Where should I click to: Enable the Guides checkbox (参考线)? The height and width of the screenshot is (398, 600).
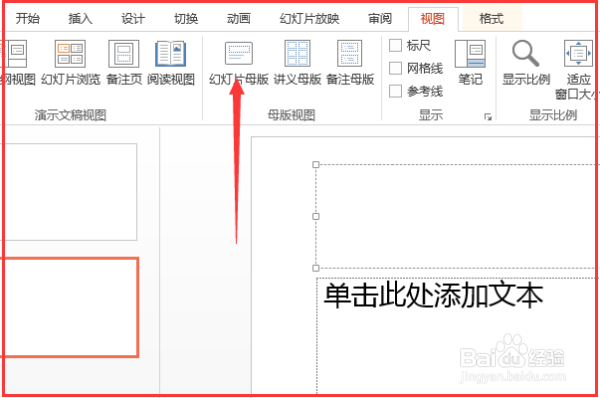coord(395,91)
